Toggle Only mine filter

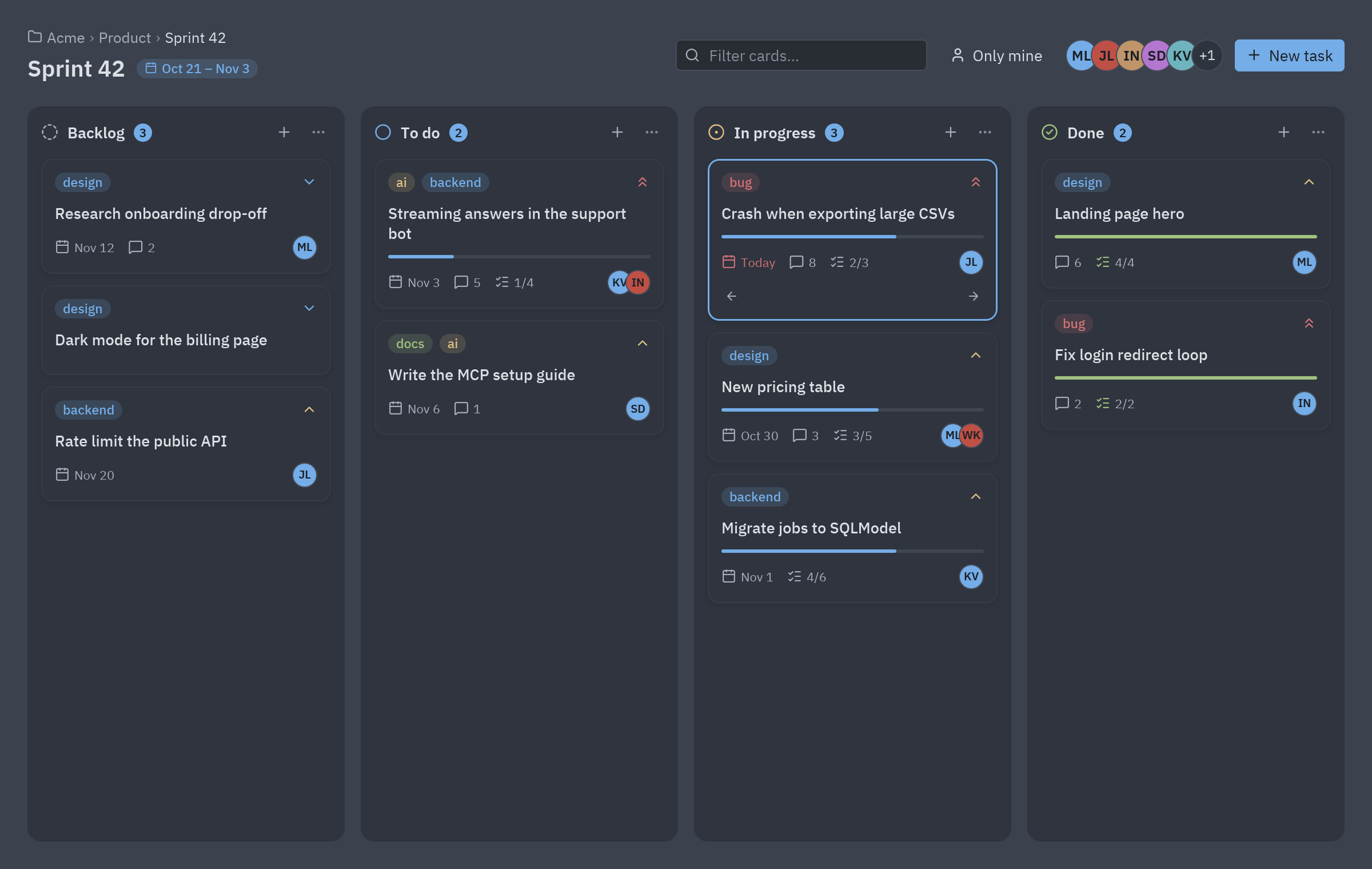point(996,56)
